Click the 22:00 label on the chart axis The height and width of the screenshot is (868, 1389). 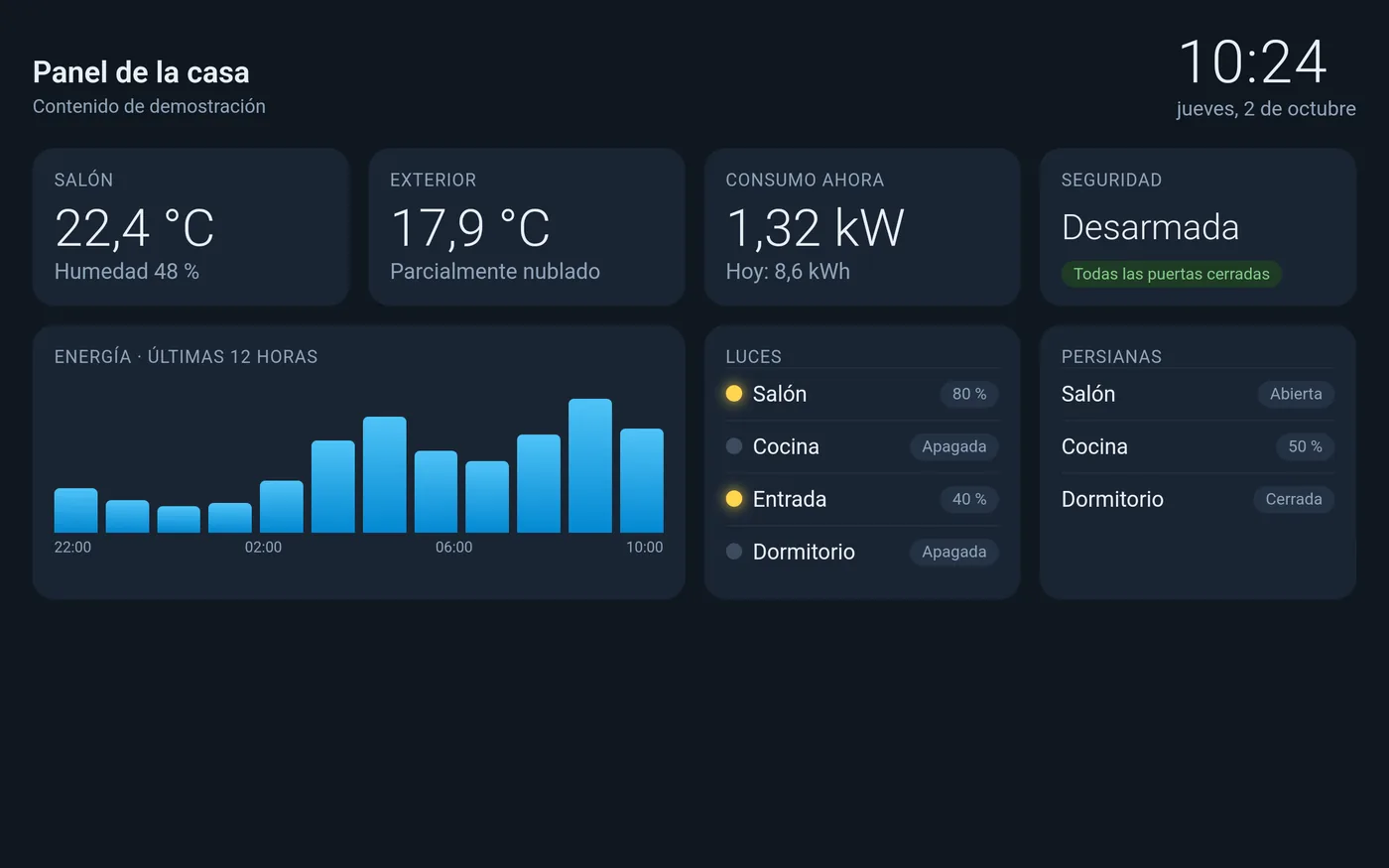[x=72, y=548]
